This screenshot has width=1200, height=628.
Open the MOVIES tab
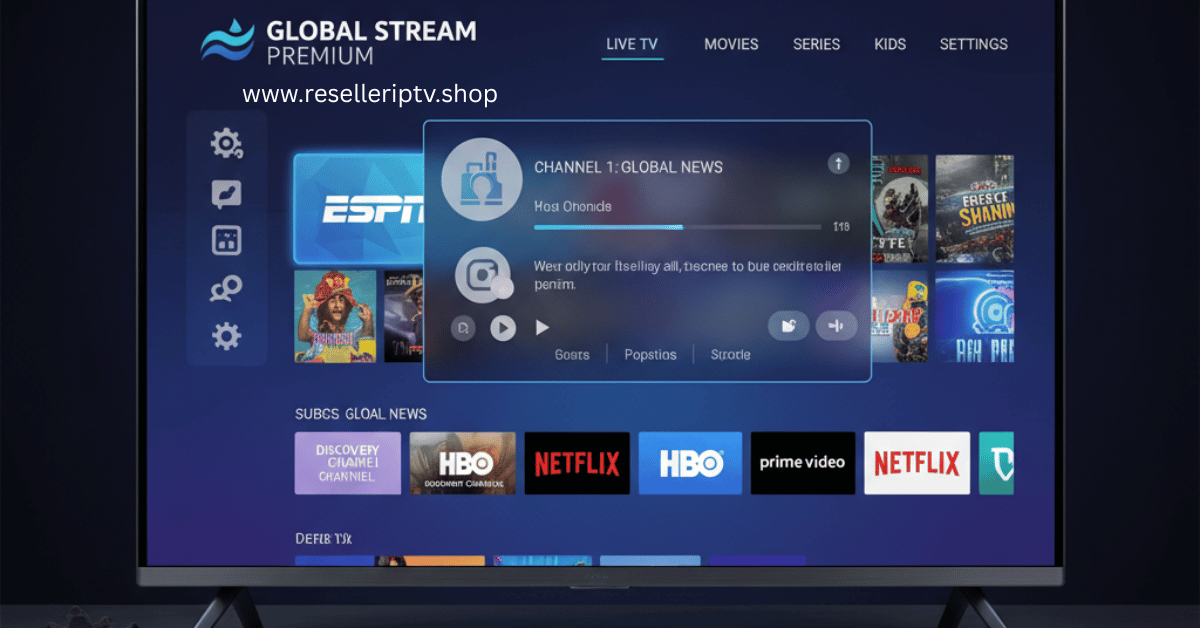pos(731,45)
